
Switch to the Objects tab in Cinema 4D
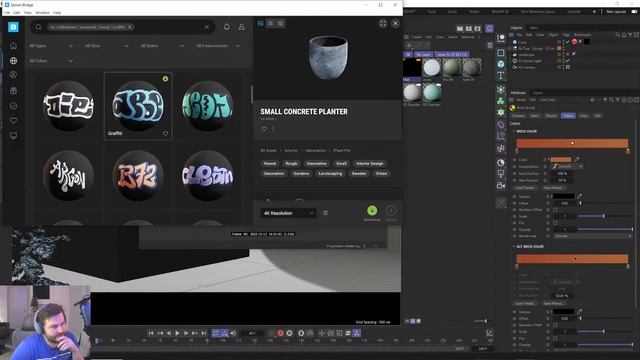tap(517, 28)
